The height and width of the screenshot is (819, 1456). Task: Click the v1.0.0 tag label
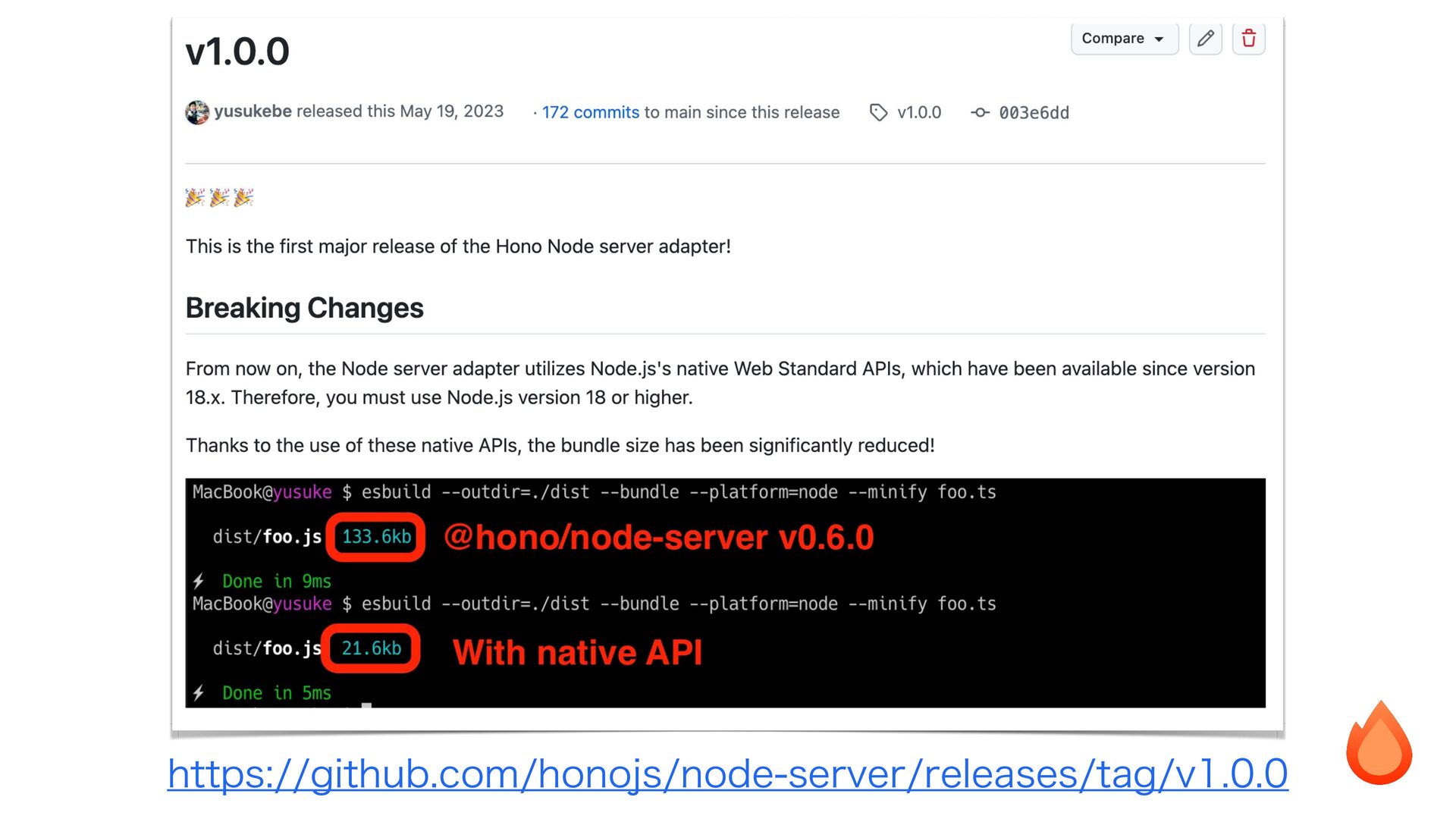point(919,112)
